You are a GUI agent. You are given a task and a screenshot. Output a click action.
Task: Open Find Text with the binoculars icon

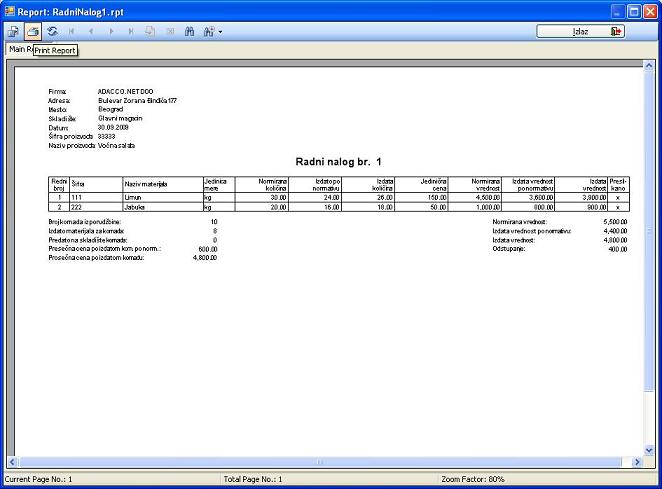click(x=189, y=32)
